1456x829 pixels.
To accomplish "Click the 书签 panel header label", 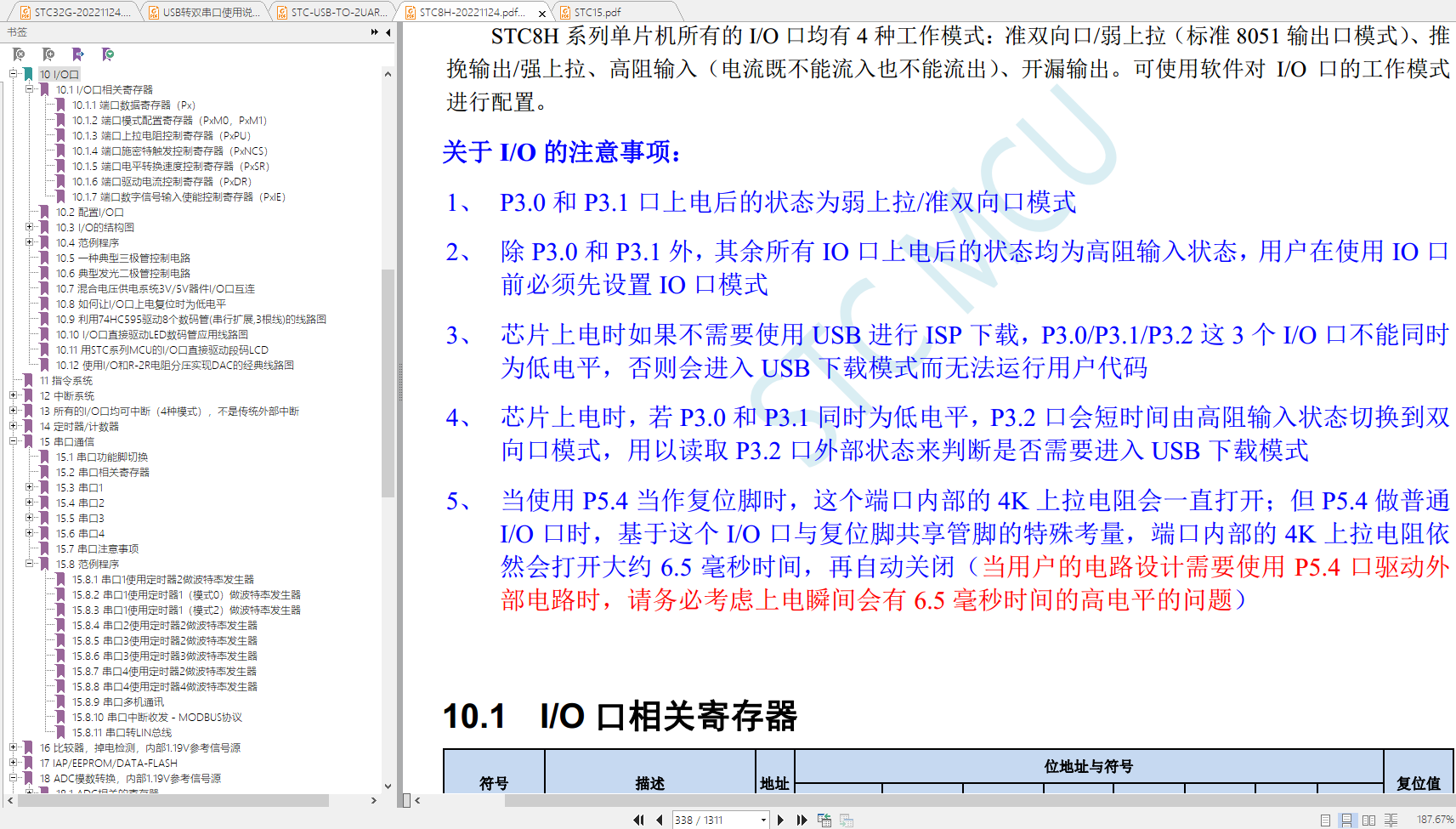I will click(x=17, y=32).
